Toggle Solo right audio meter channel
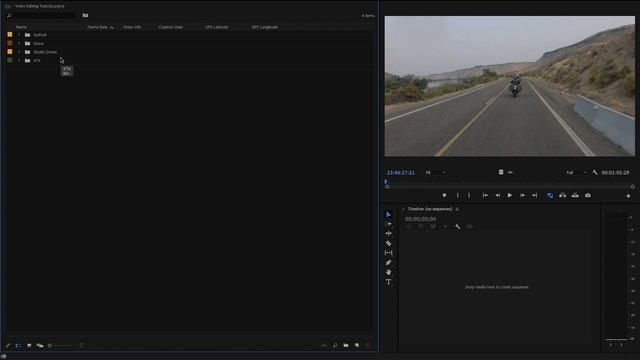The width and height of the screenshot is (640, 360). 621,345
